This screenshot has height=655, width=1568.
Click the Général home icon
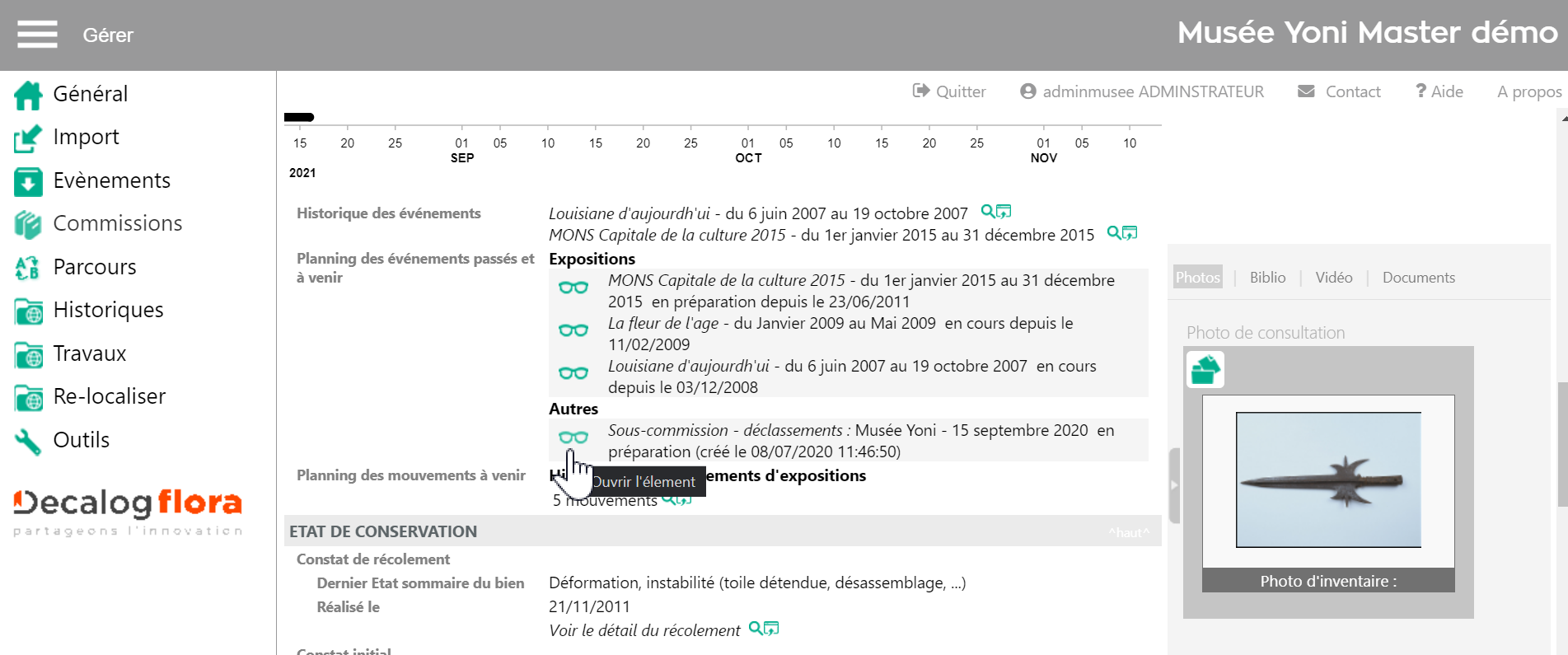pos(28,95)
